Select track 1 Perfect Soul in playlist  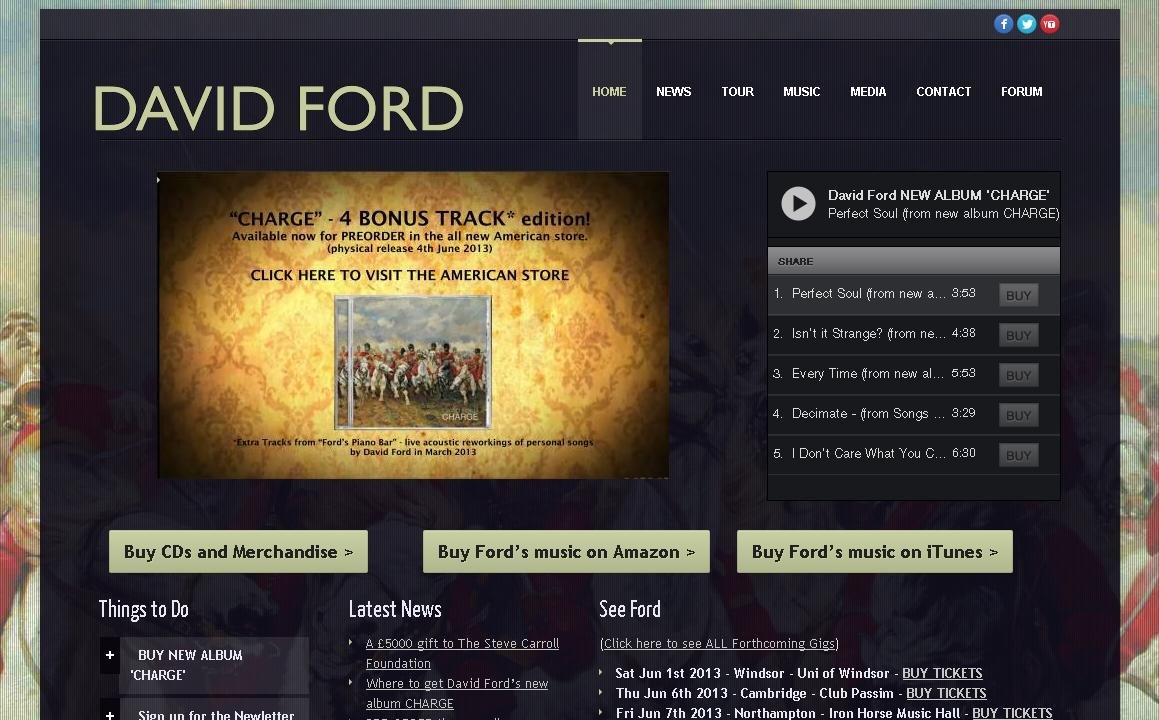tap(914, 294)
